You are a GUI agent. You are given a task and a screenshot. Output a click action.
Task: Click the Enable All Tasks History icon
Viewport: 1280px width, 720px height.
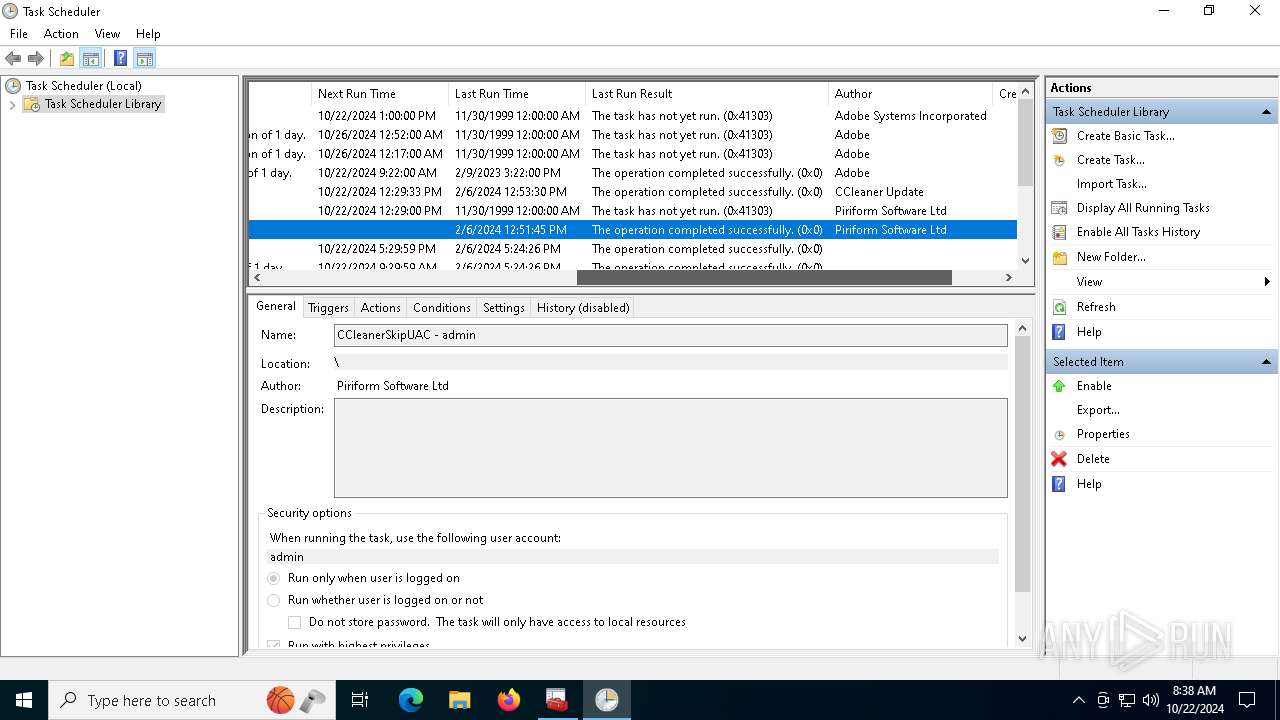tap(1059, 232)
